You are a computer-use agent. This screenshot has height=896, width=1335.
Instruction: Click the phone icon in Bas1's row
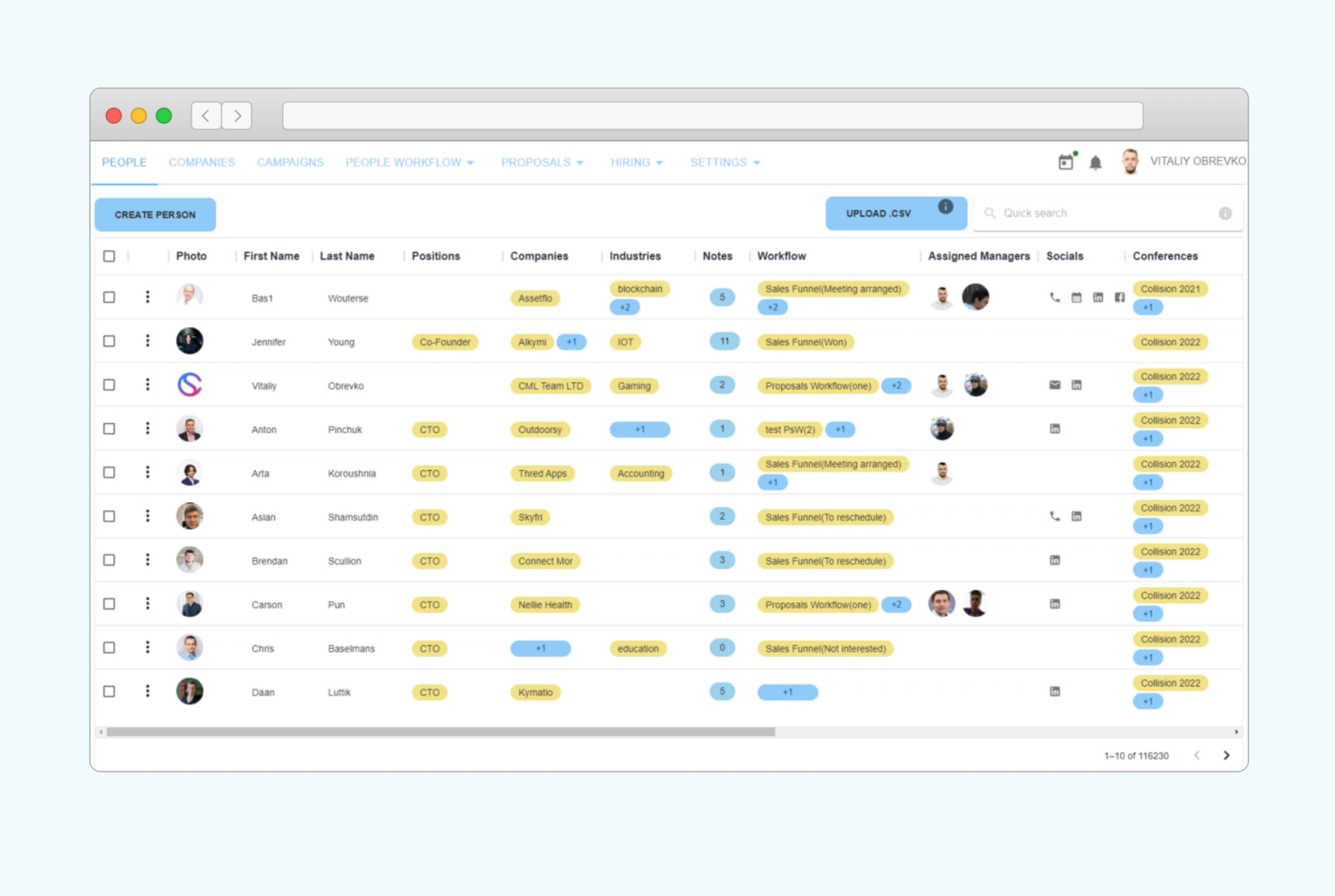point(1055,298)
